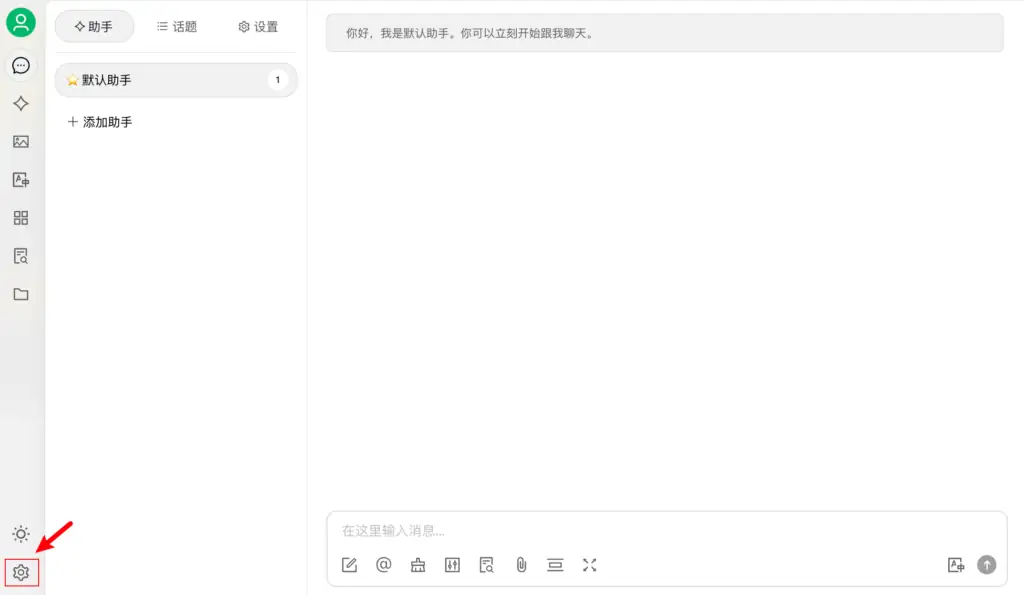1024x595 pixels.
Task: Open the AI Paintings section in sidebar
Action: point(20,141)
